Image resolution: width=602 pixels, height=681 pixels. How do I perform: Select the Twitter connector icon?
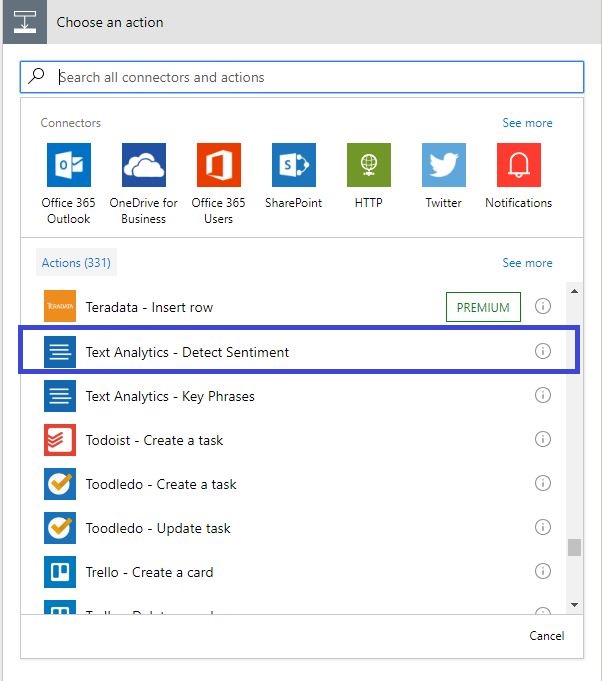(443, 165)
